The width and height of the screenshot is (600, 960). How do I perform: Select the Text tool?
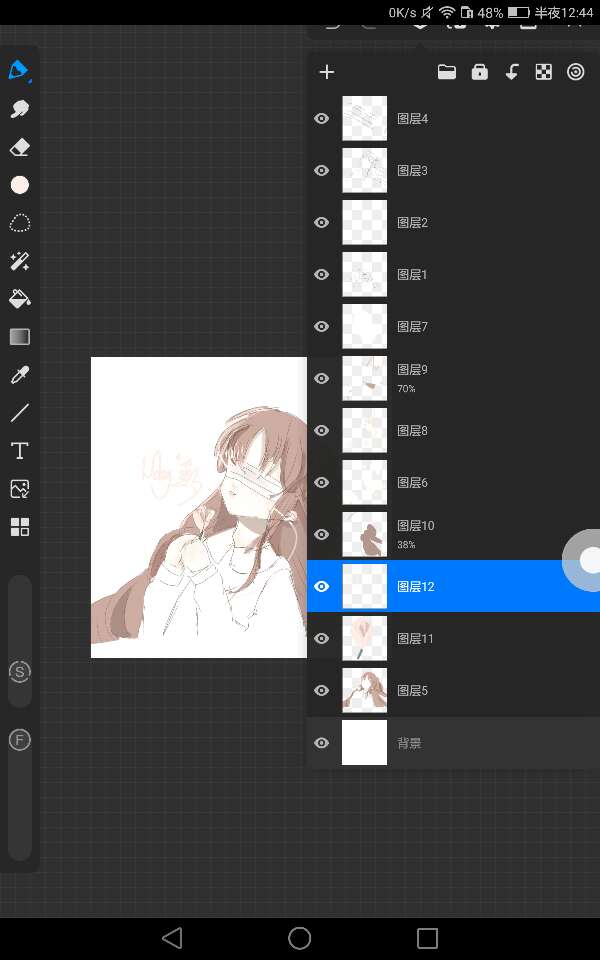click(x=19, y=451)
